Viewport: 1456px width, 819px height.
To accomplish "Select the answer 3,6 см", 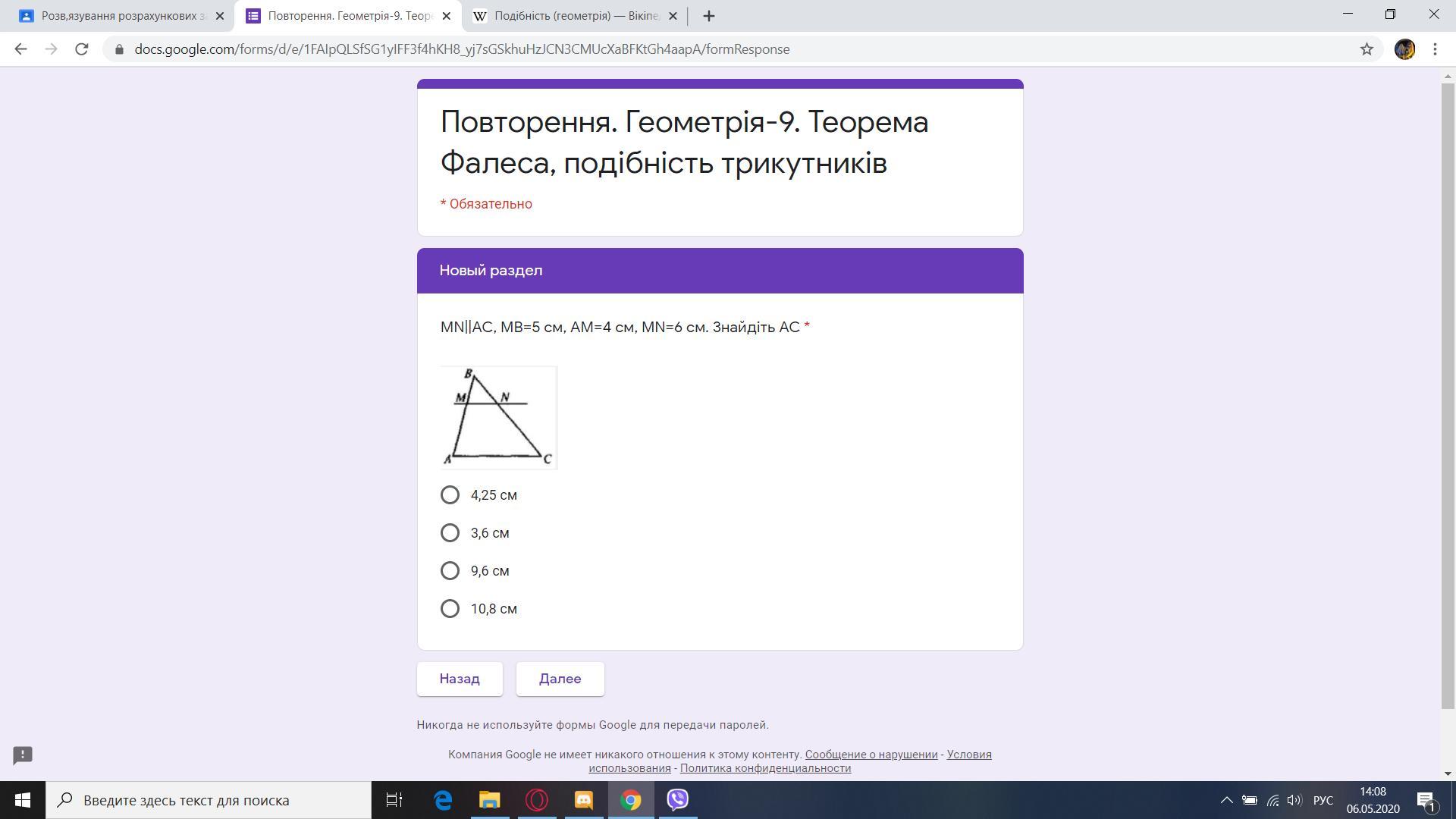I will point(450,533).
